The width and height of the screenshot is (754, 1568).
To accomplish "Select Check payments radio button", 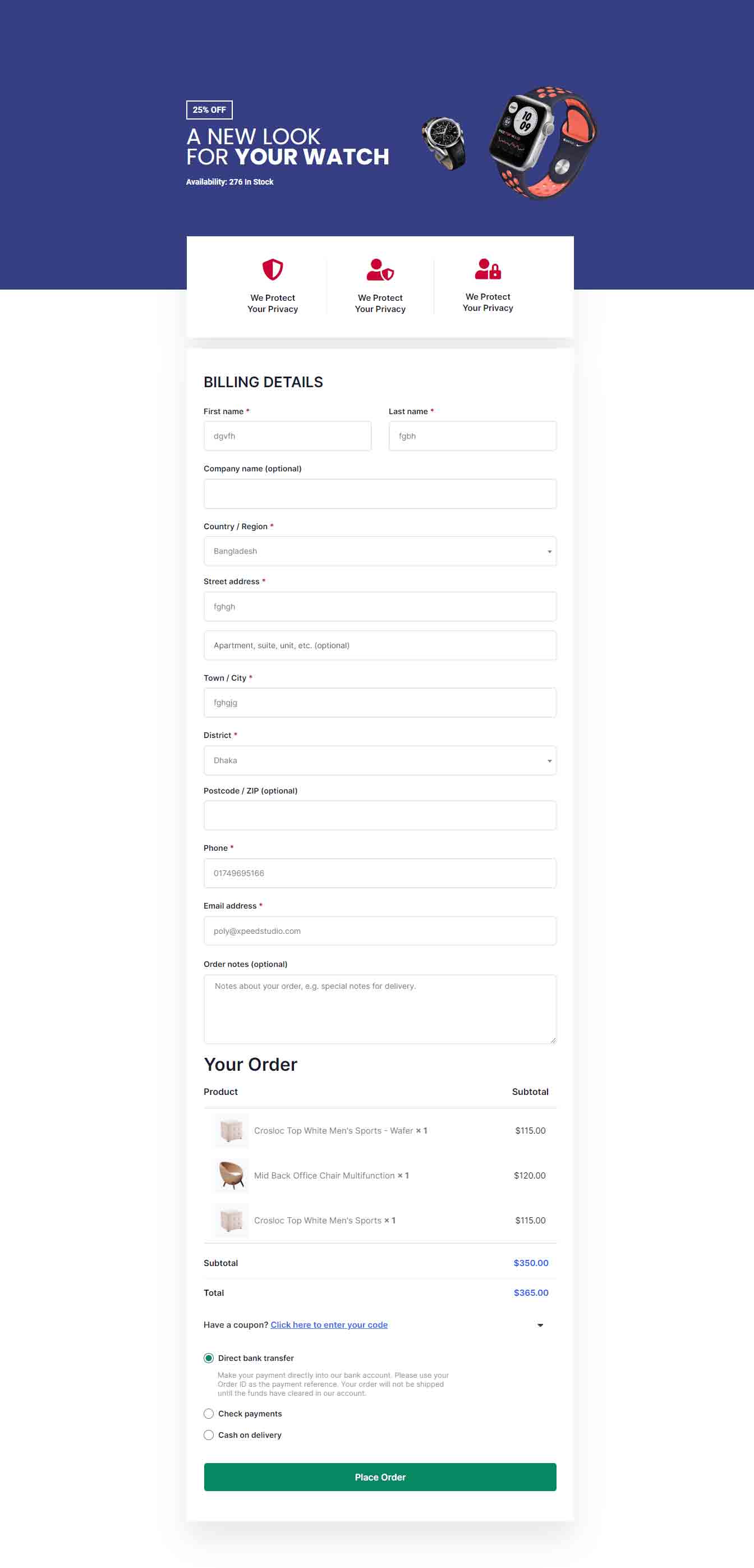I will pos(209,1413).
